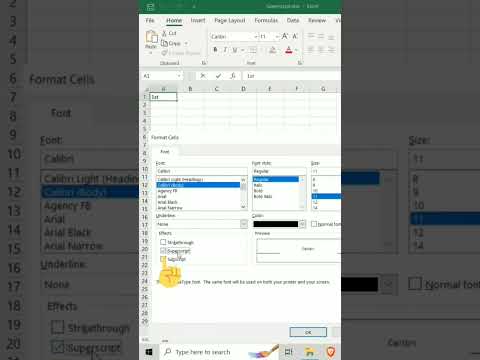Expand the ribbon font size dropdown
Screen dimensions: 480x360
[x=277, y=36]
